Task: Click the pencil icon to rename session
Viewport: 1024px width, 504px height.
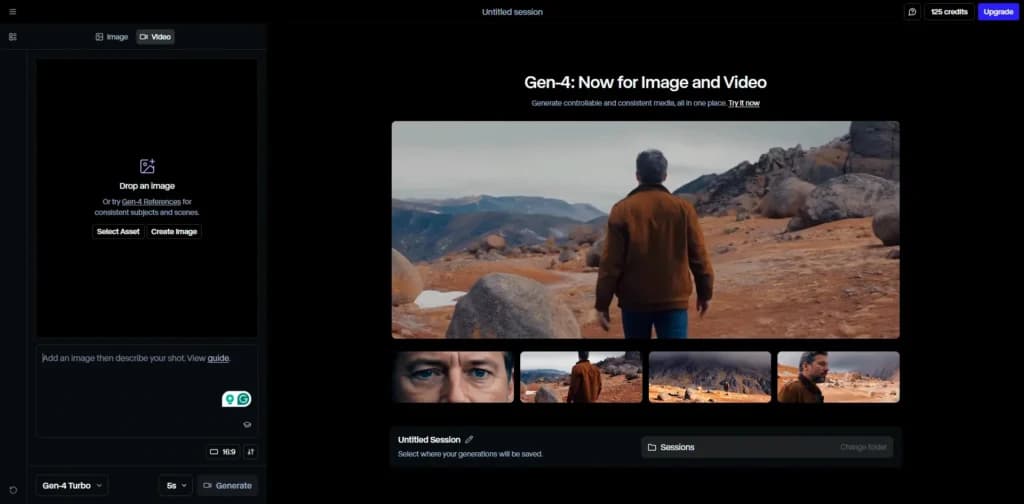Action: 469,440
